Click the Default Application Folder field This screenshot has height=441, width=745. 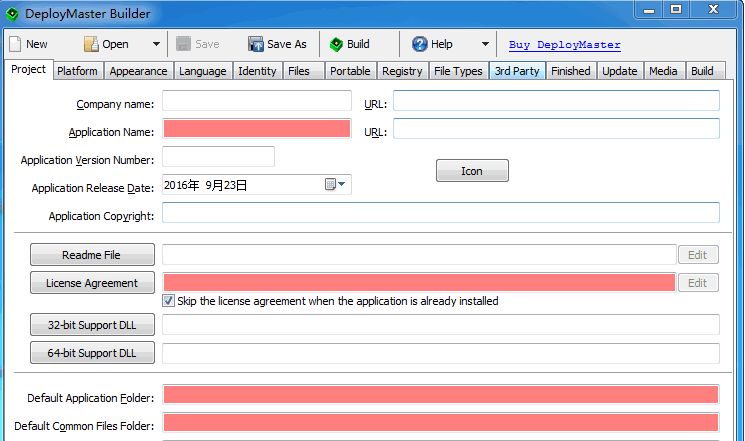(x=441, y=394)
